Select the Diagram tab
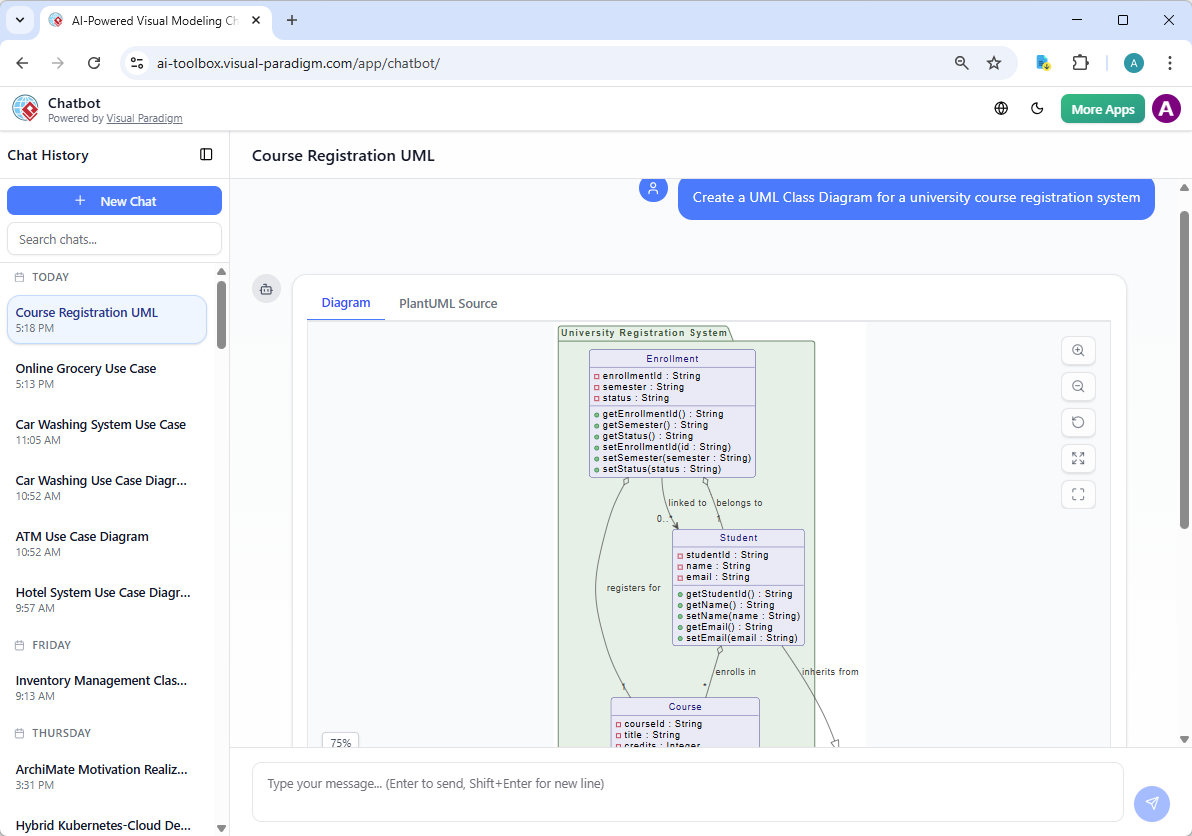The width and height of the screenshot is (1192, 836). [346, 303]
